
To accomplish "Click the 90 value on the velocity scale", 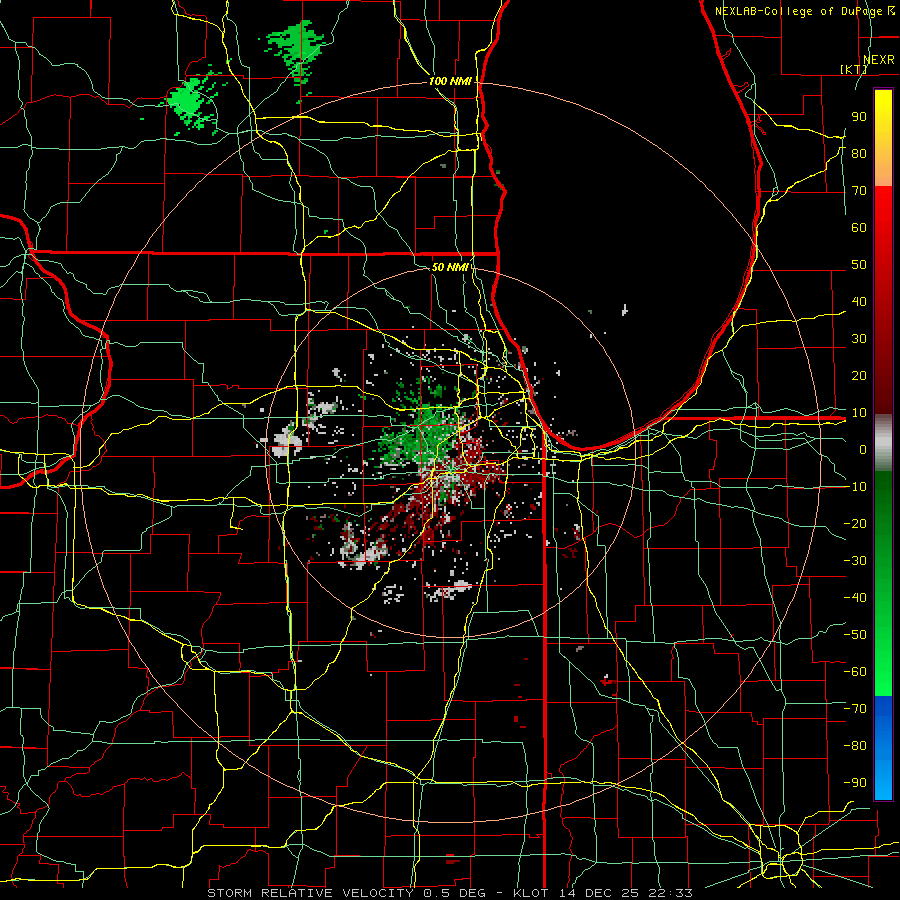I will pyautogui.click(x=859, y=117).
